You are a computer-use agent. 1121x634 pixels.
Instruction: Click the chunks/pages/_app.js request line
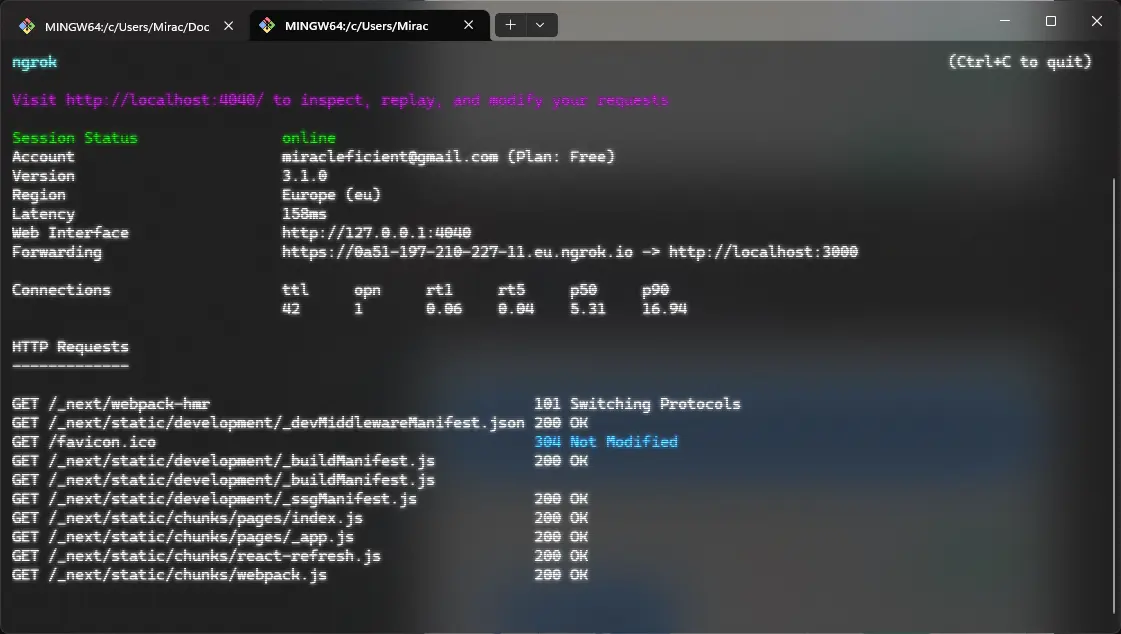pos(182,537)
